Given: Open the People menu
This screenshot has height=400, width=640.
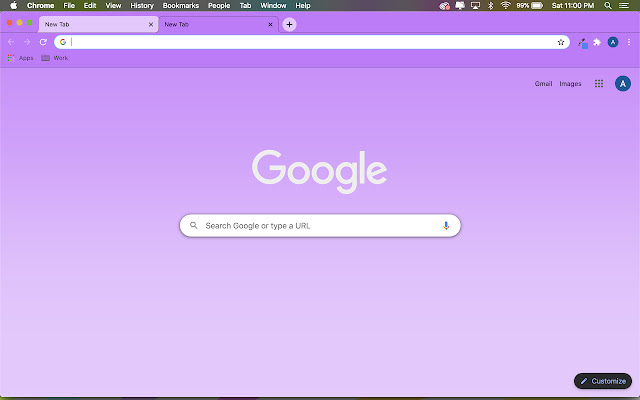Looking at the screenshot, I should 219,6.
